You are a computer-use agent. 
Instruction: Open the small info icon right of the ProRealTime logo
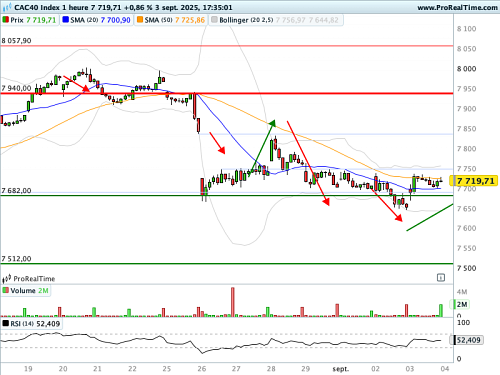click(441, 277)
